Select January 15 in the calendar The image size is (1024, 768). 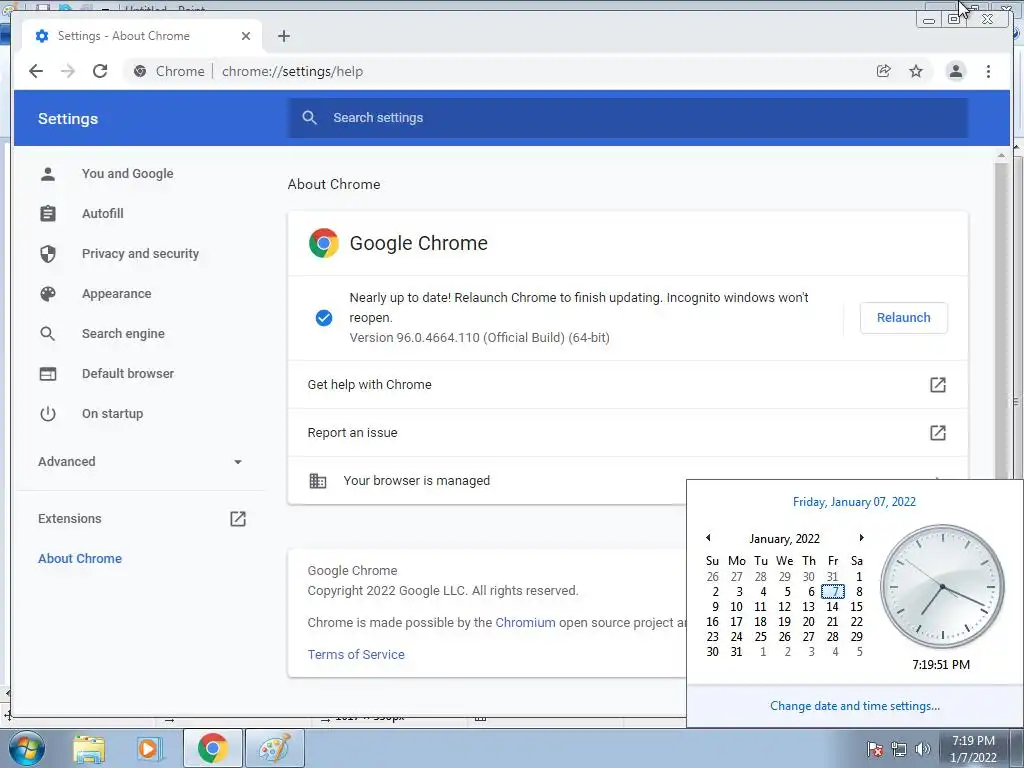[856, 607]
